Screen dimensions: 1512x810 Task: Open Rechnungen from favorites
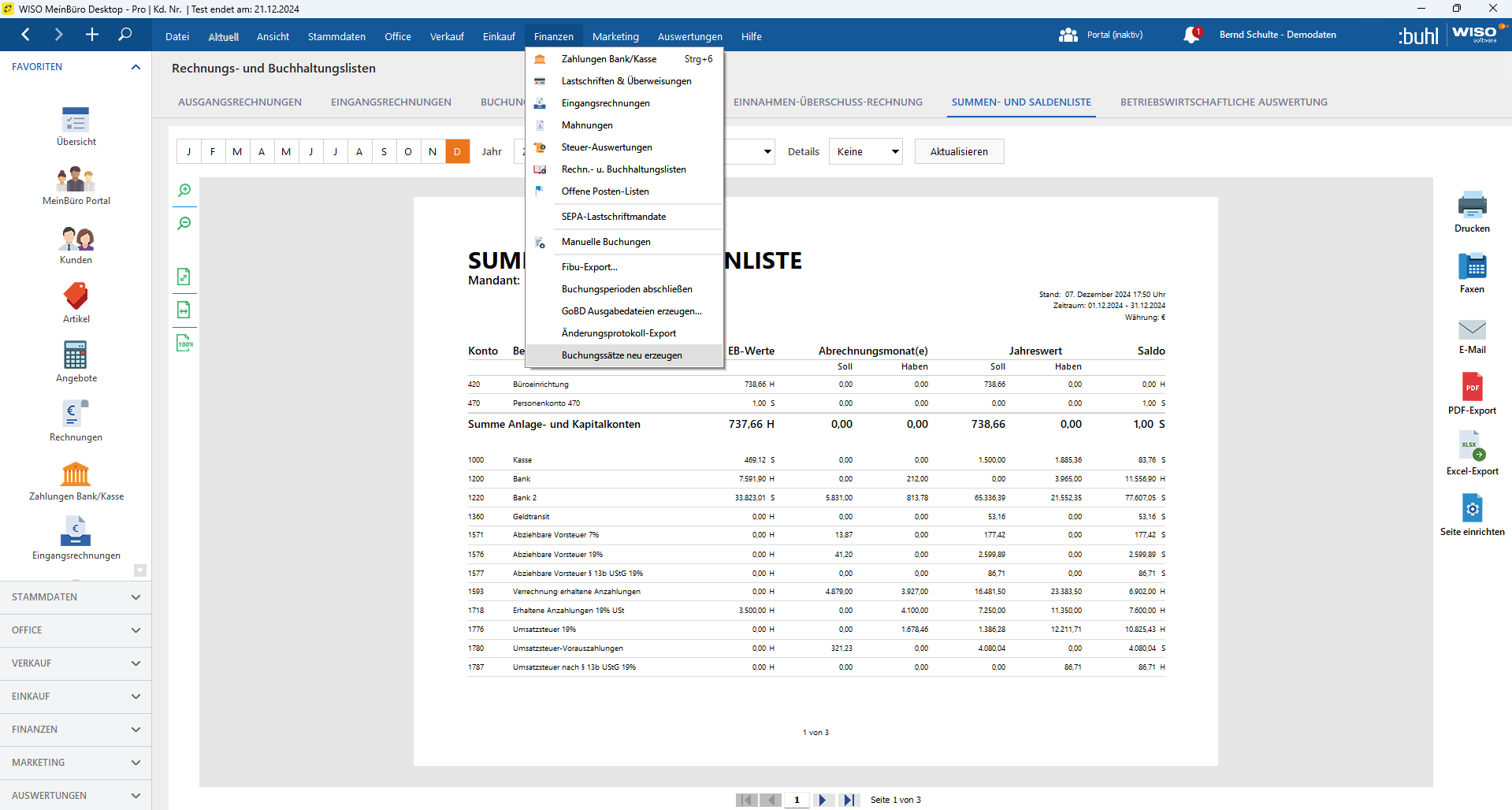76,422
